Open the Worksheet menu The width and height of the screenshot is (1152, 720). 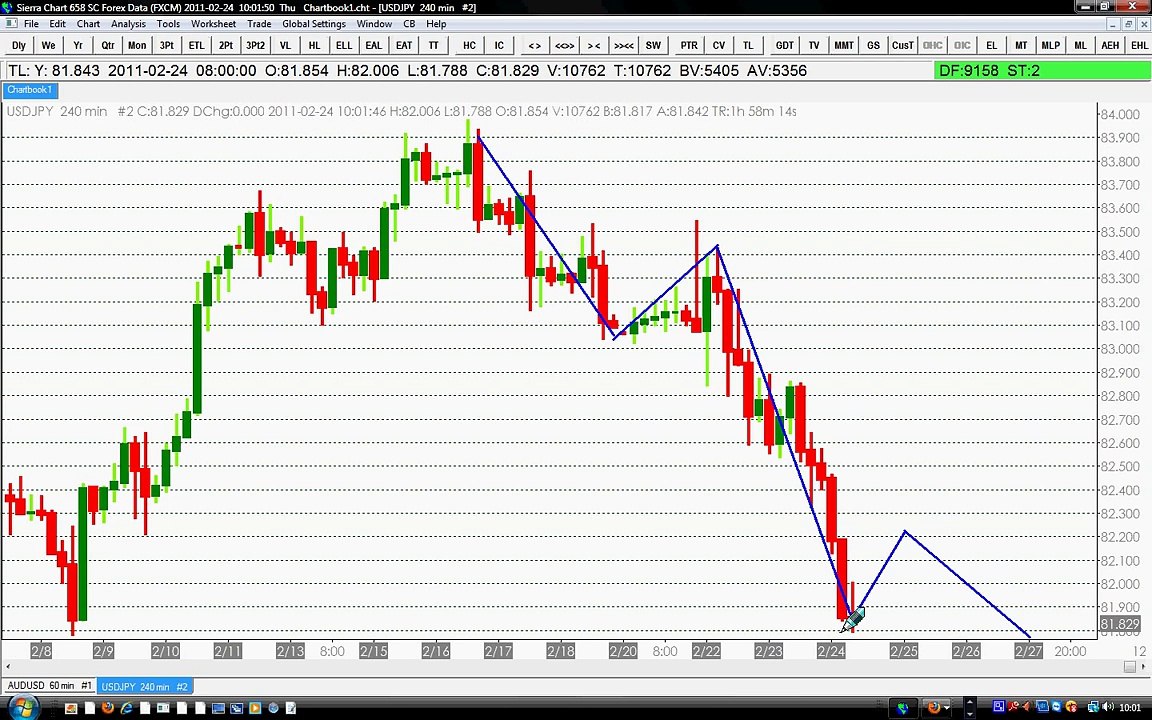click(x=214, y=24)
